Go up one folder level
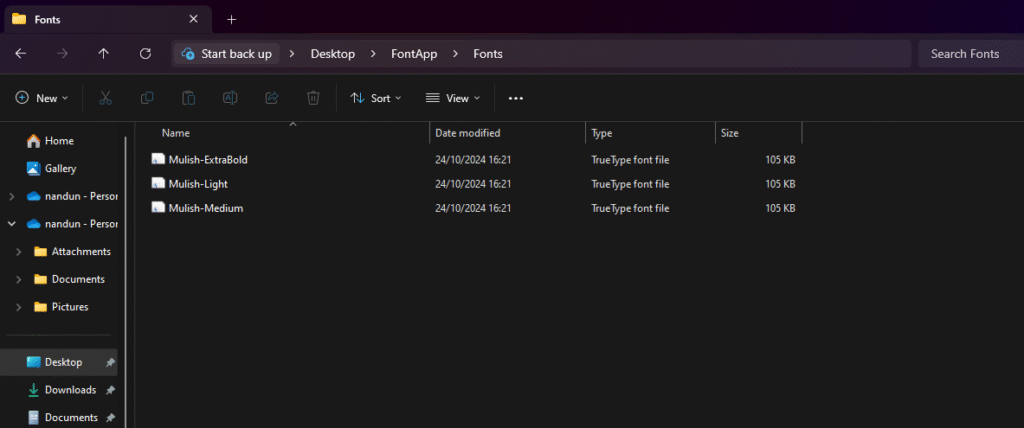1024x428 pixels. pos(103,54)
